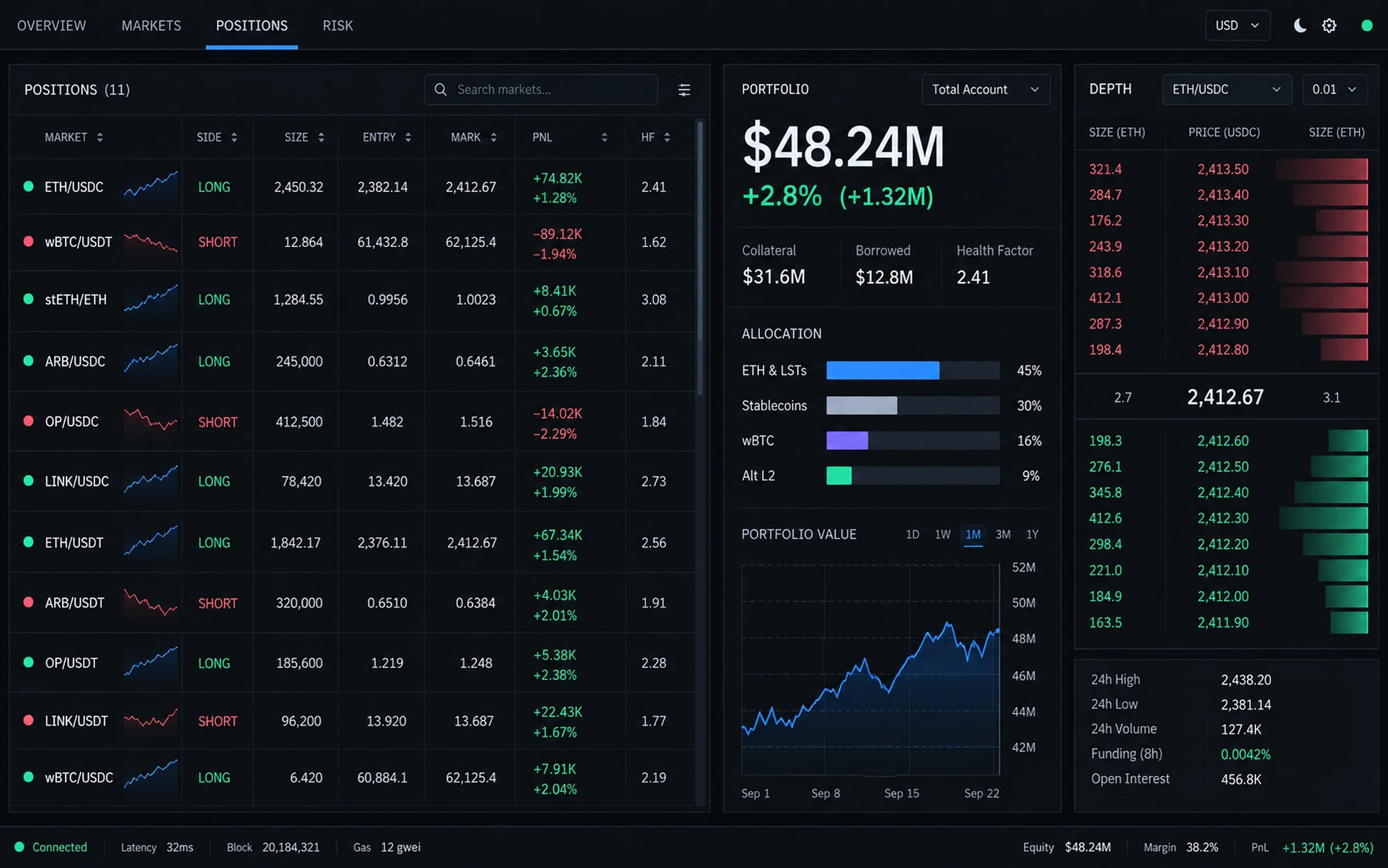Click the Gas 12 gwei status entry
The image size is (1388, 868).
pos(387,847)
